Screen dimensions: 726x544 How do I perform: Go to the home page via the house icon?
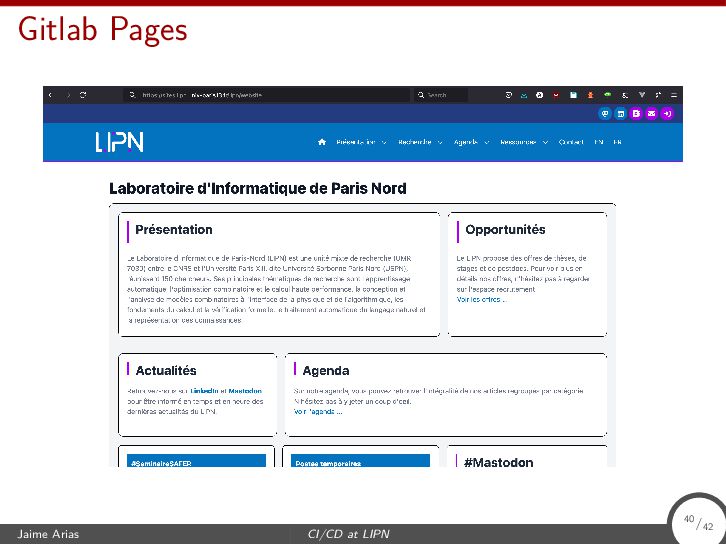(322, 142)
